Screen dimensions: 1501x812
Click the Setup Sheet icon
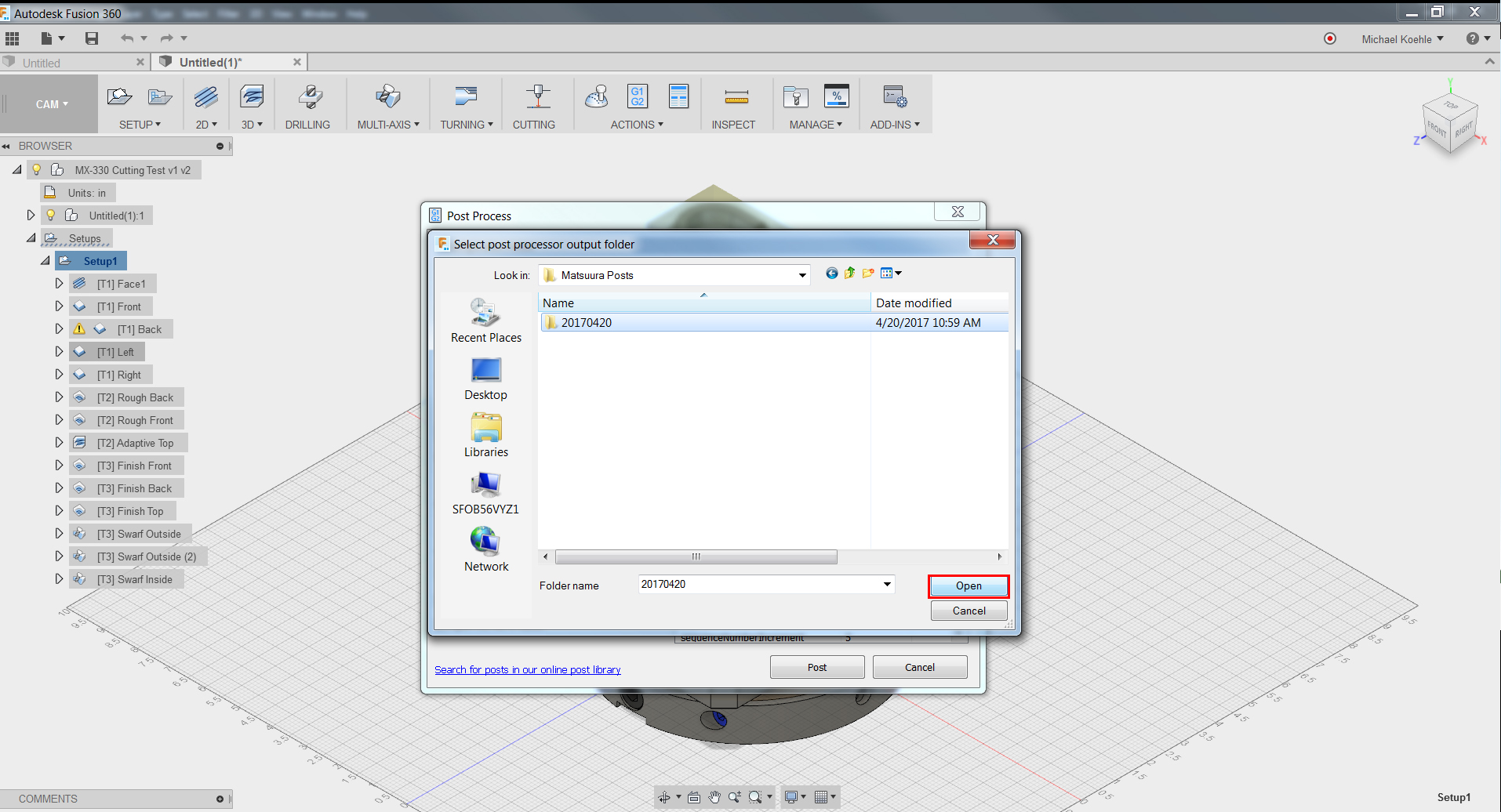[678, 96]
